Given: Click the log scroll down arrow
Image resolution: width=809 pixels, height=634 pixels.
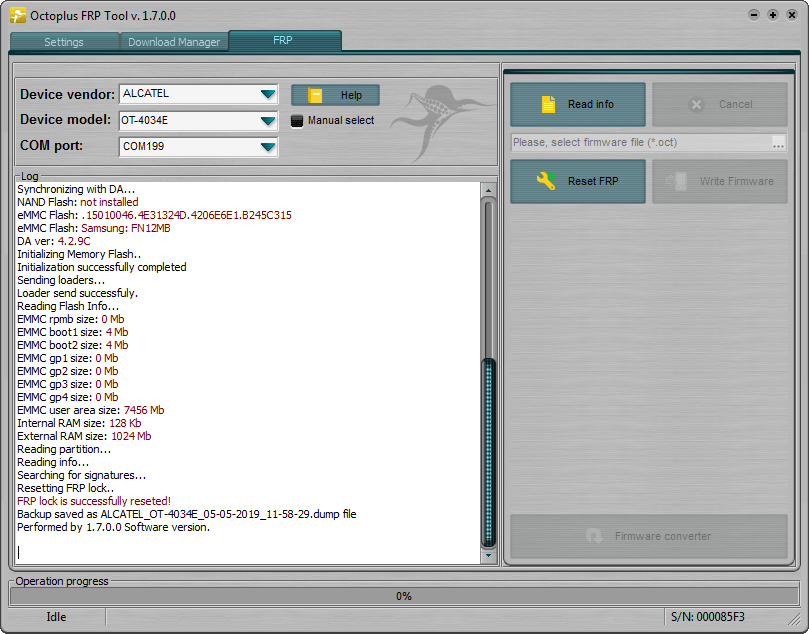Looking at the screenshot, I should click(488, 556).
